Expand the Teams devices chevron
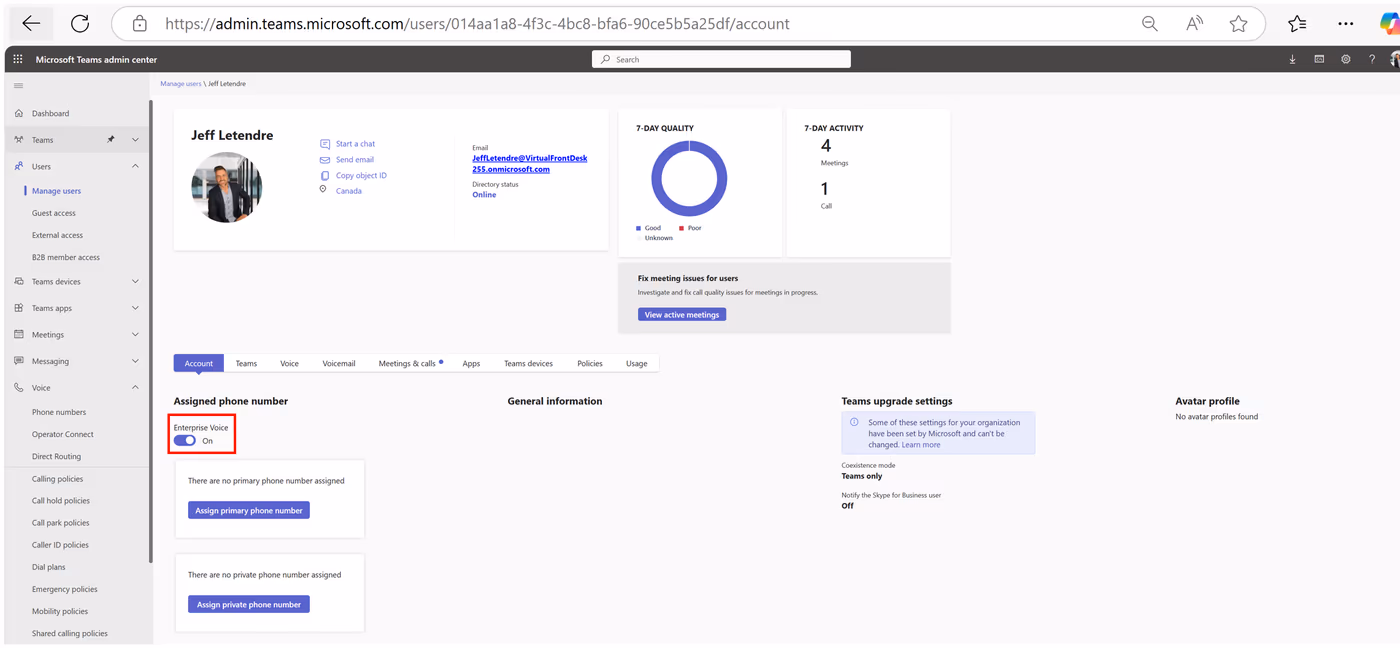 pyautogui.click(x=135, y=281)
